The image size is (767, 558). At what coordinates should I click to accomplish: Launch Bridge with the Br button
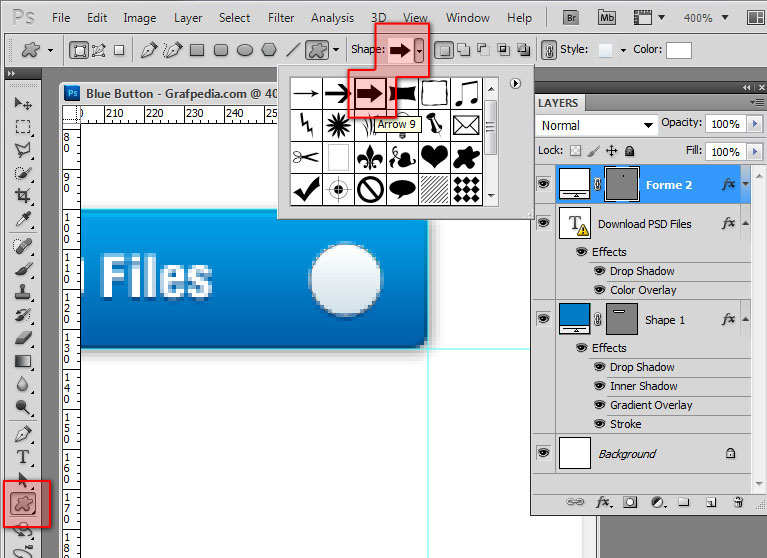point(571,18)
